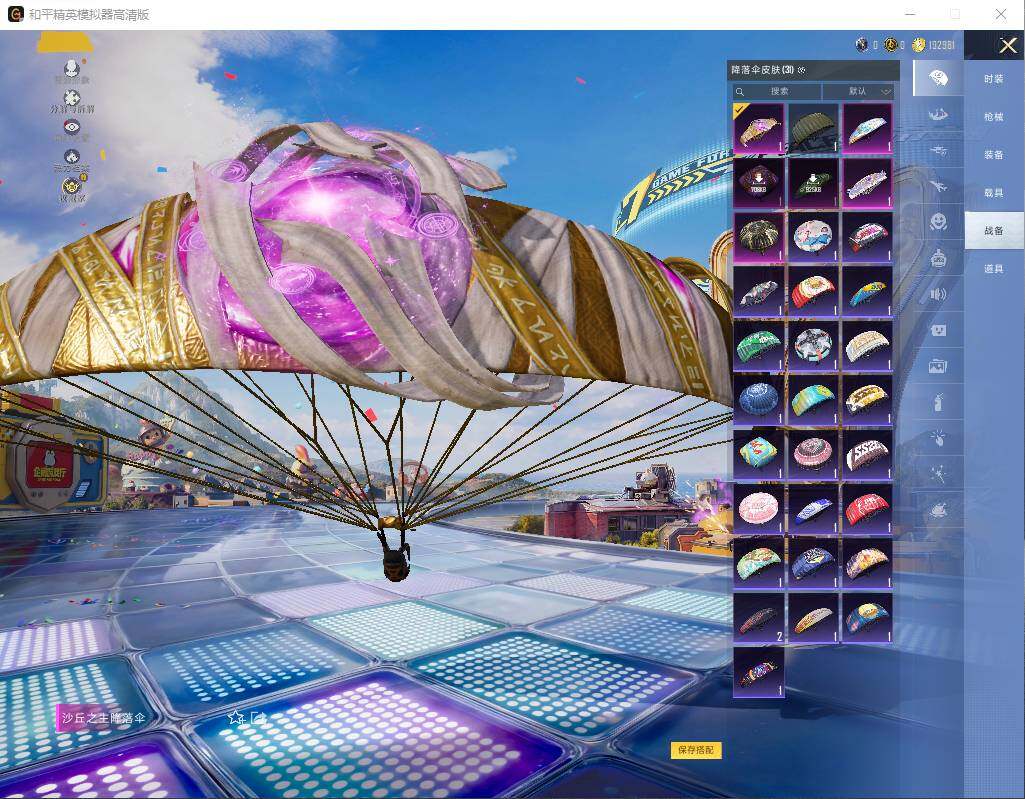
Task: Close the warehouse with the X button
Action: [1008, 45]
